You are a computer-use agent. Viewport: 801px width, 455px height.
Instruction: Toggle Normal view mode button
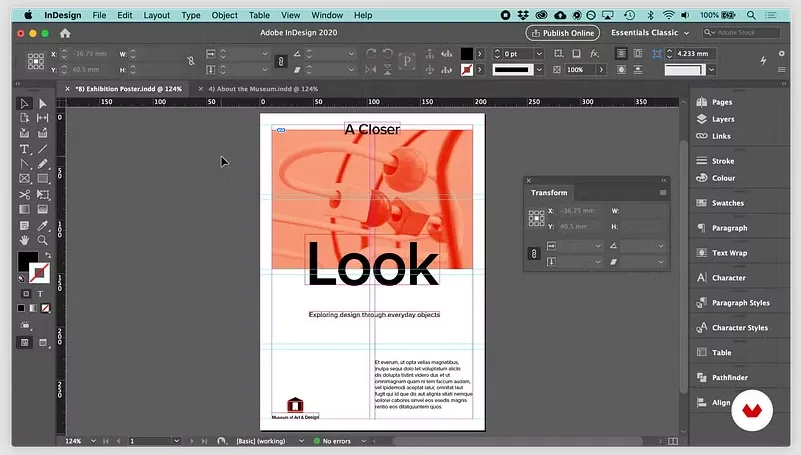click(25, 342)
